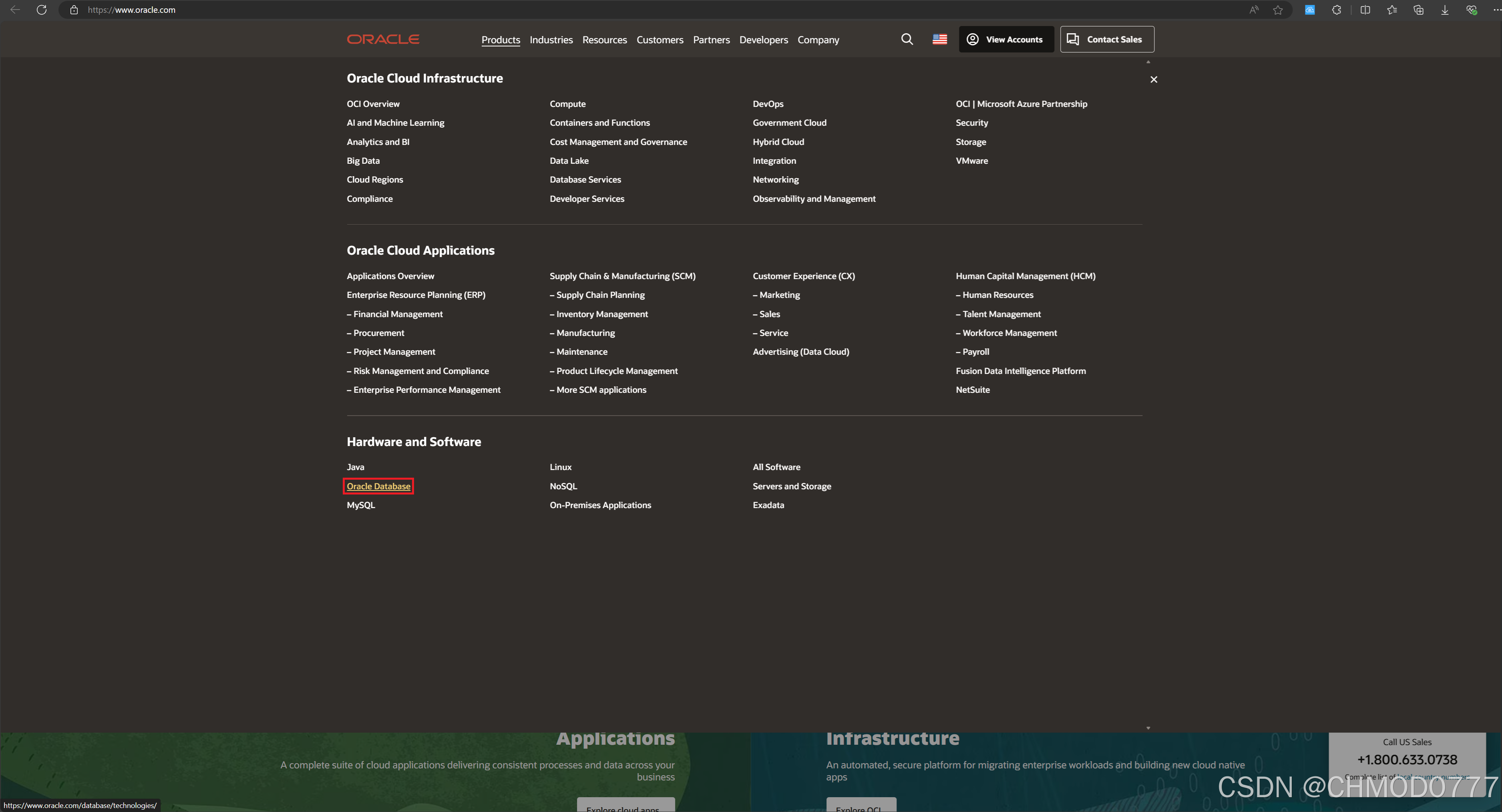The height and width of the screenshot is (812, 1502).
Task: Go to the MySQL link
Action: click(x=360, y=505)
